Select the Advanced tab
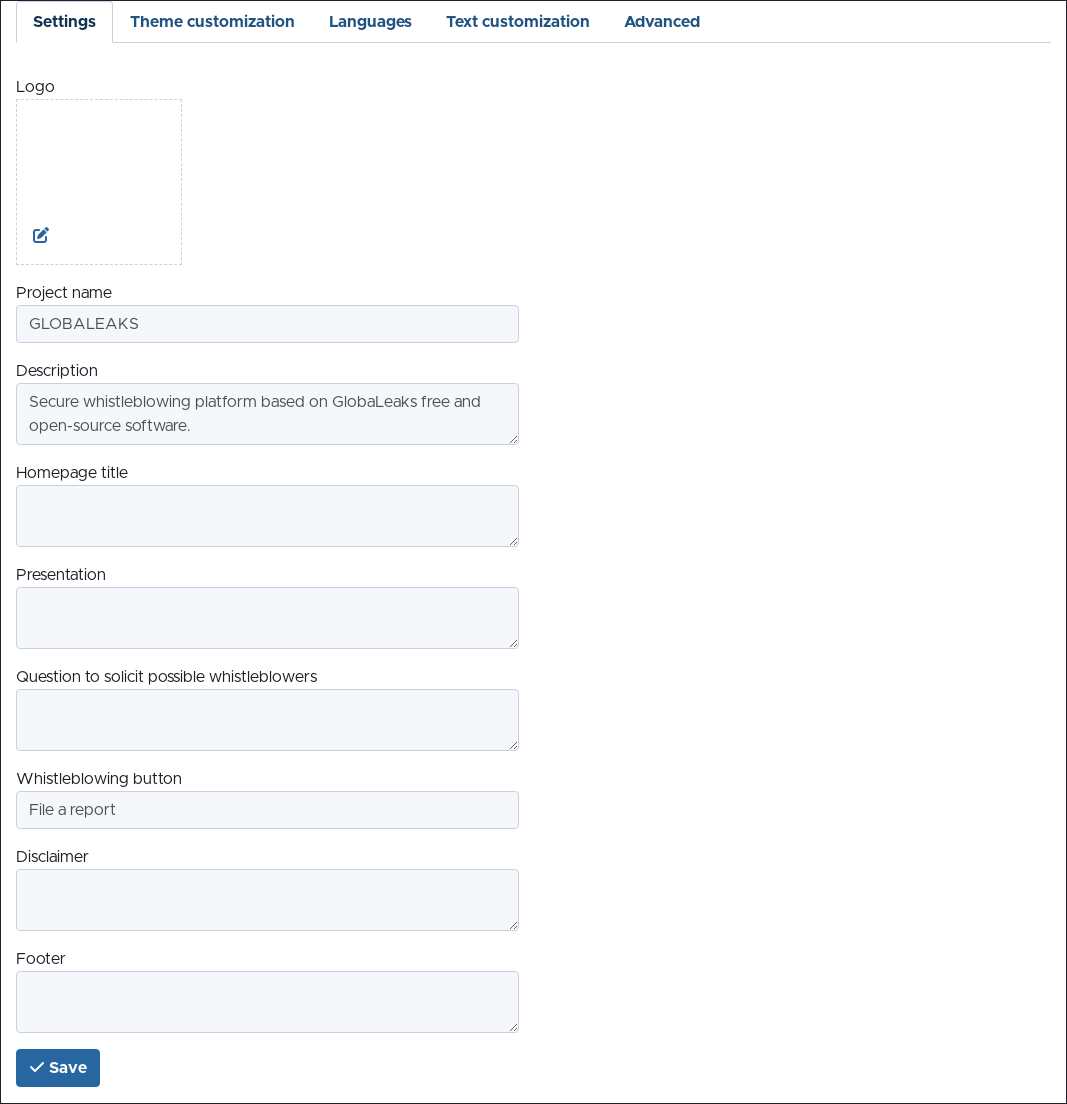Viewport: 1067px width, 1104px height. 661,22
